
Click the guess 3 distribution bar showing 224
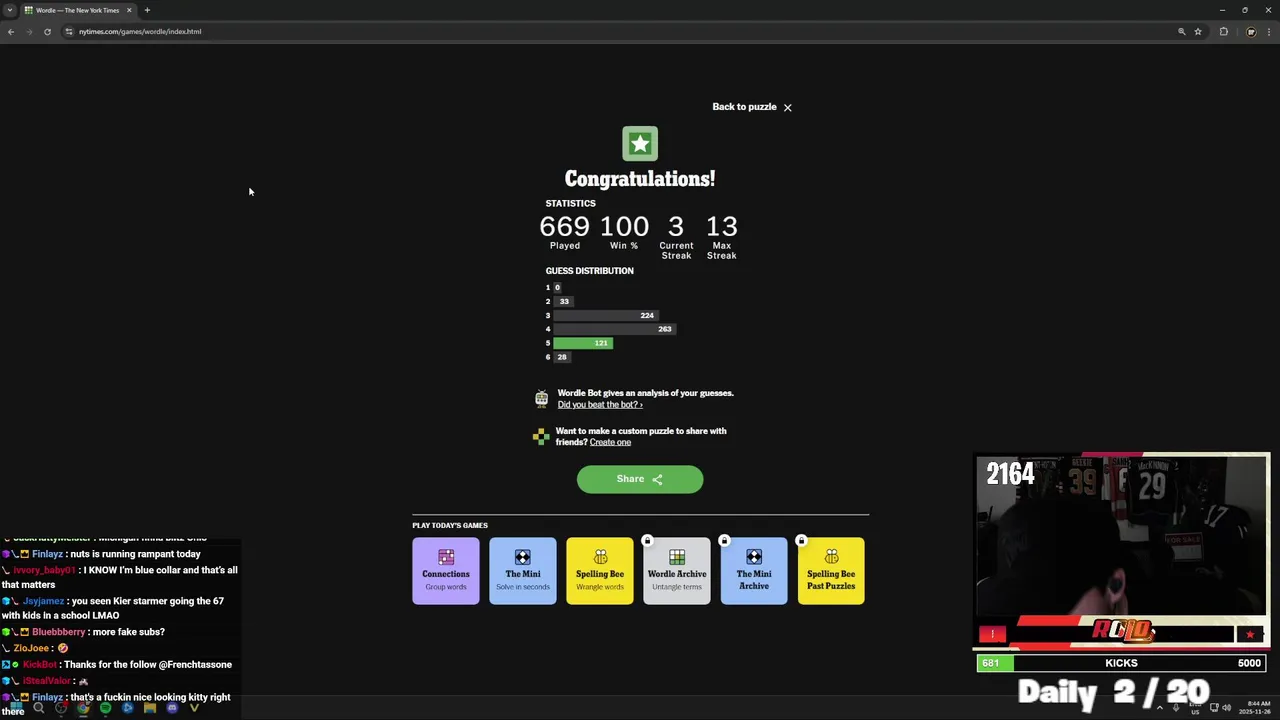click(606, 315)
